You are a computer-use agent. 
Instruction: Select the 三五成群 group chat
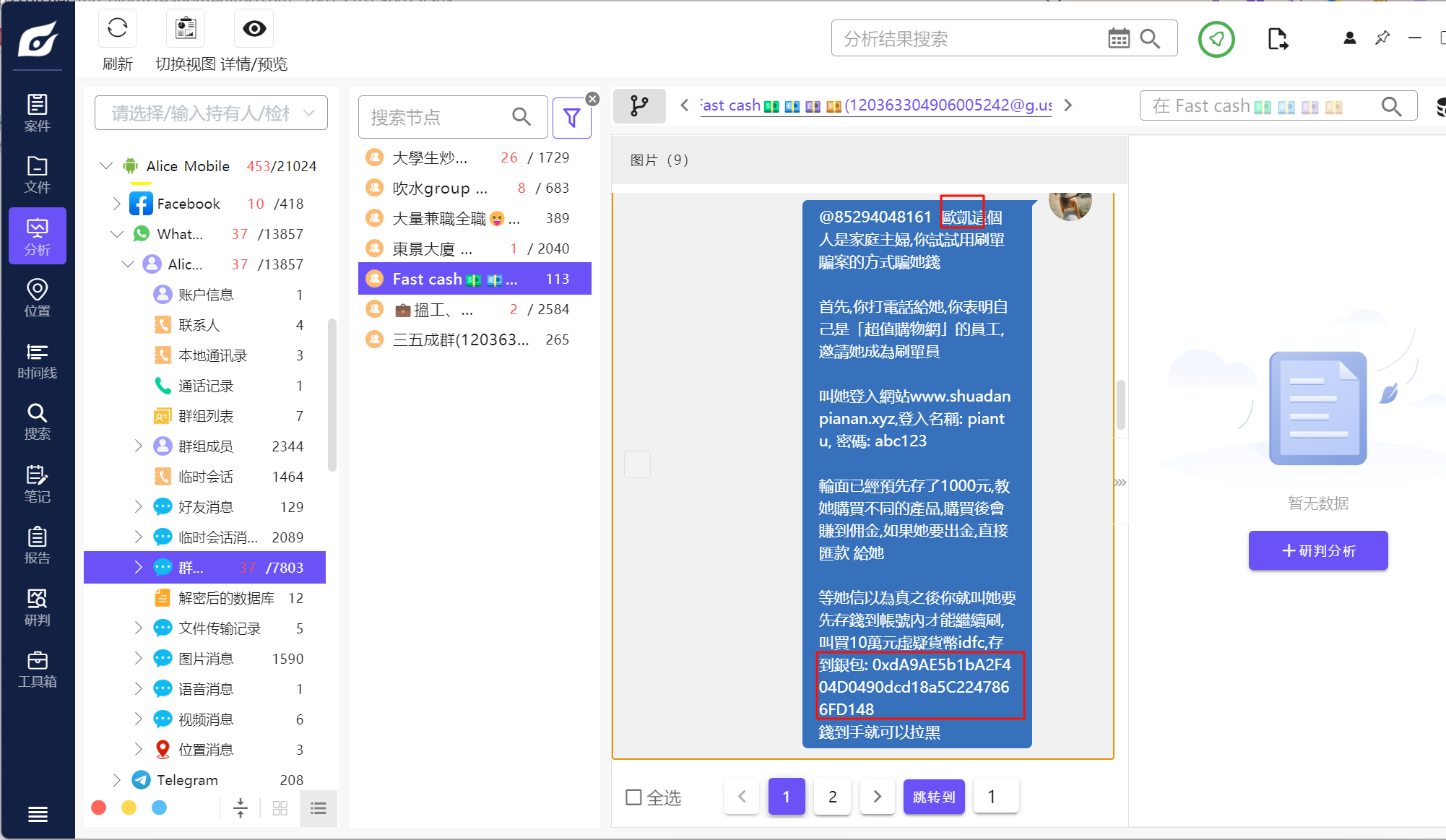[x=460, y=339]
